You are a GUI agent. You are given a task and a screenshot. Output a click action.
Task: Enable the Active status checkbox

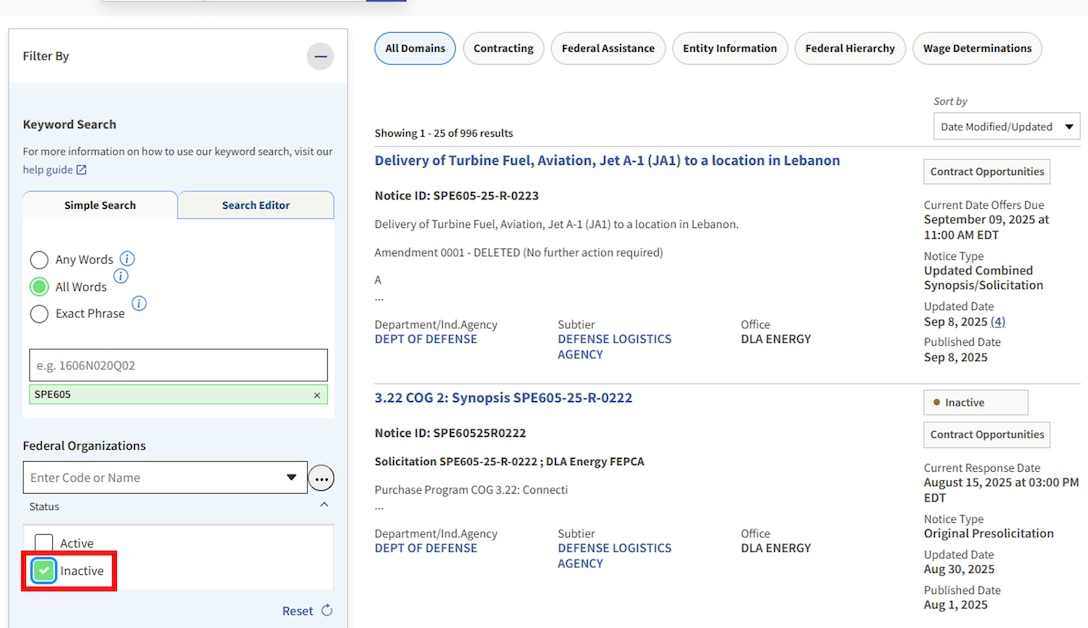[x=43, y=543]
